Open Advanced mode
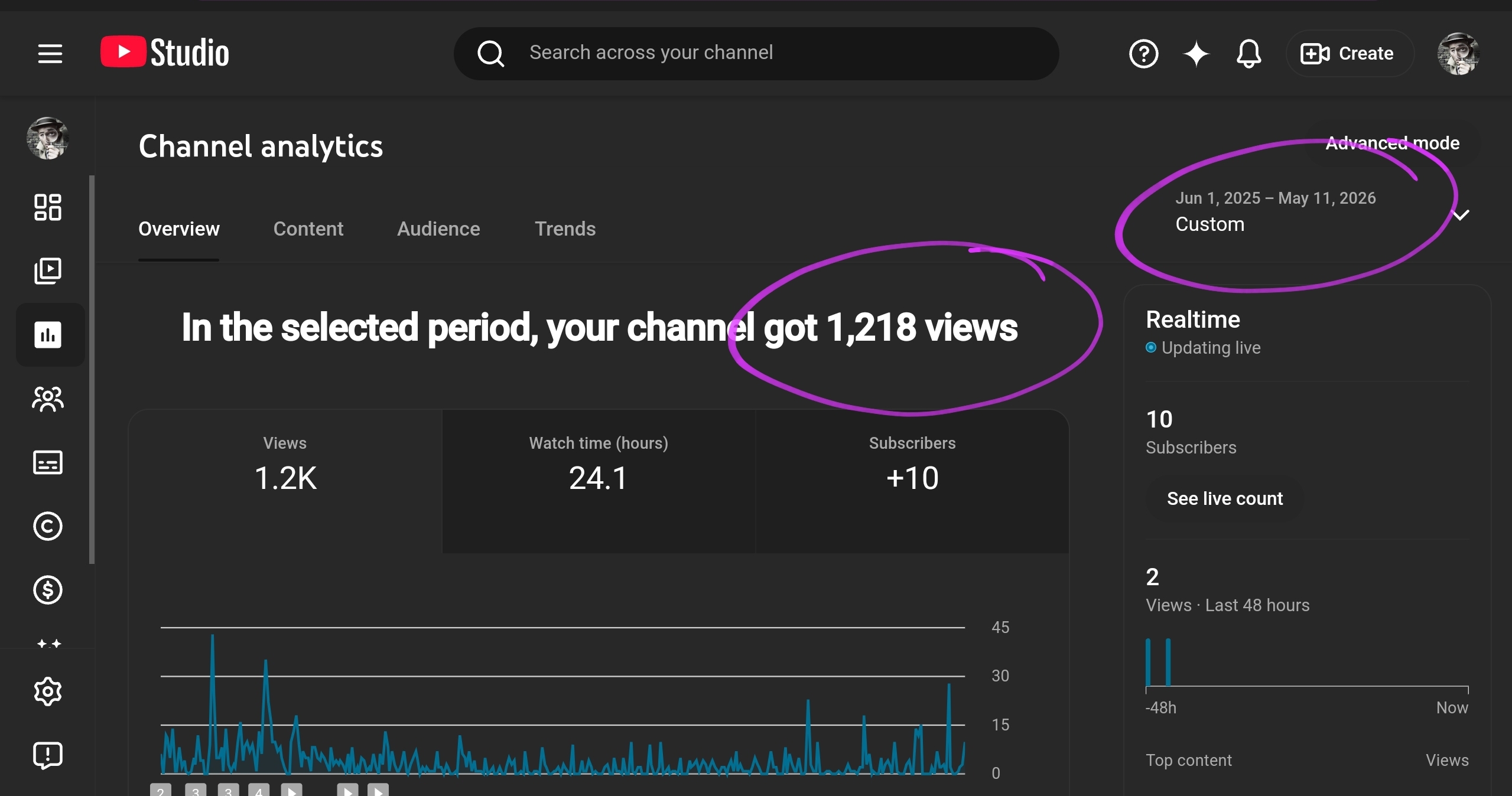 (x=1392, y=143)
